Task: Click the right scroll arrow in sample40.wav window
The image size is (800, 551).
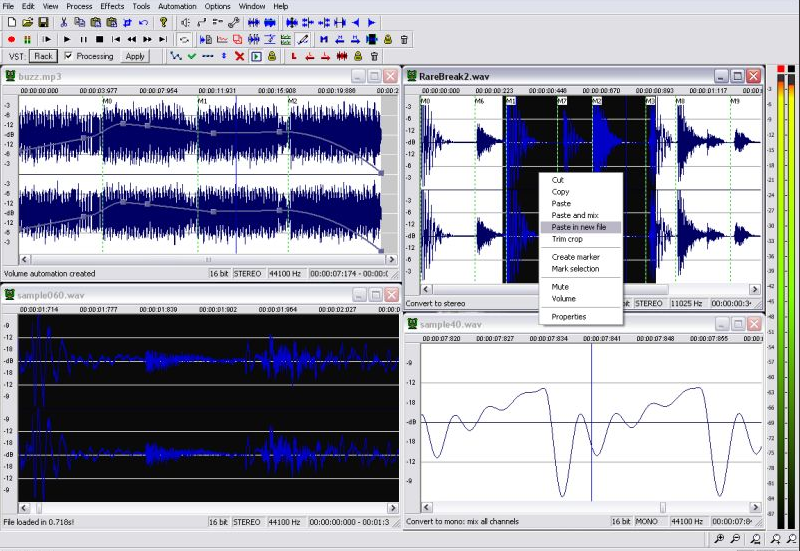Action: 755,507
